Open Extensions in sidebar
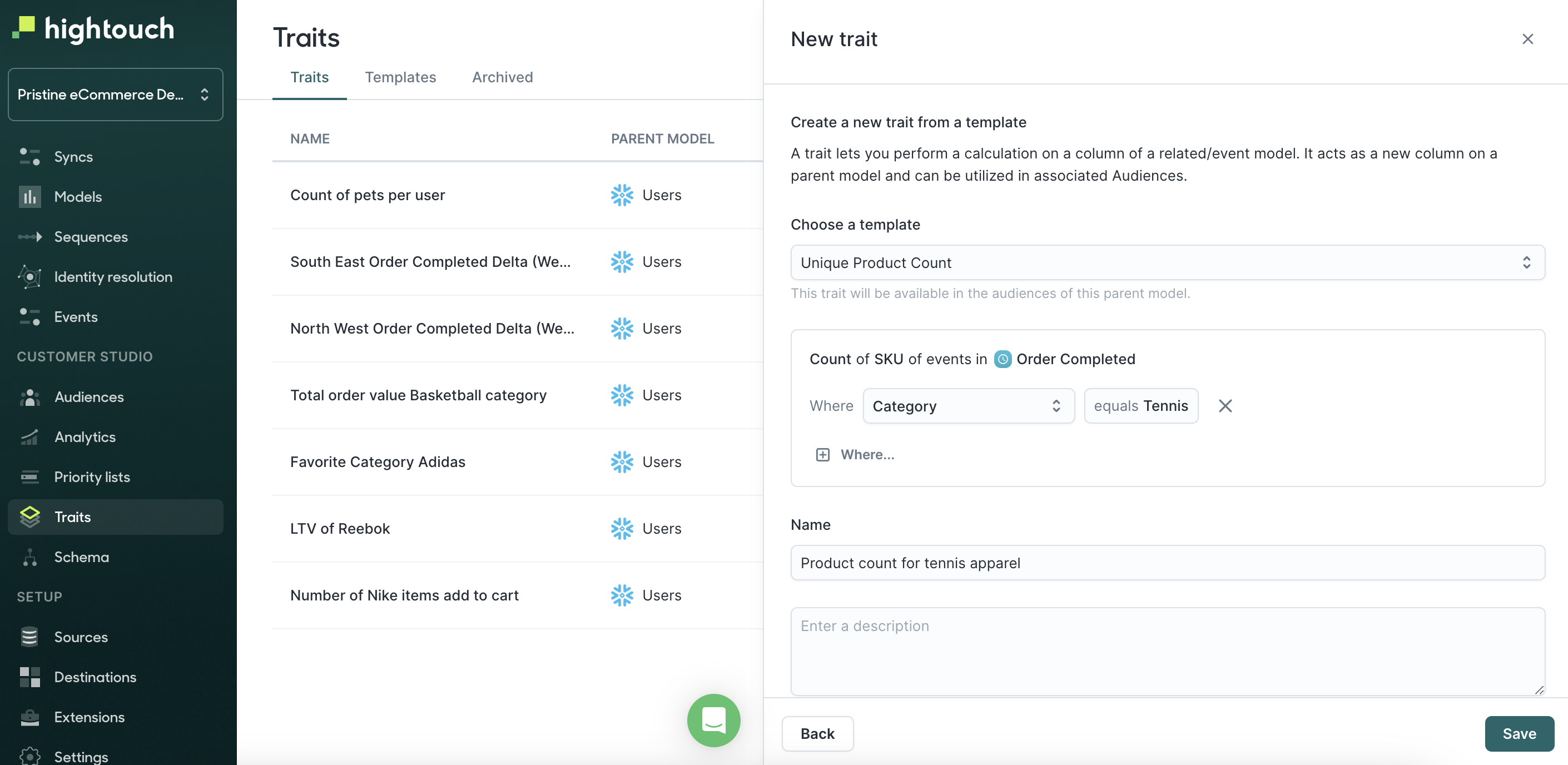 click(115, 717)
